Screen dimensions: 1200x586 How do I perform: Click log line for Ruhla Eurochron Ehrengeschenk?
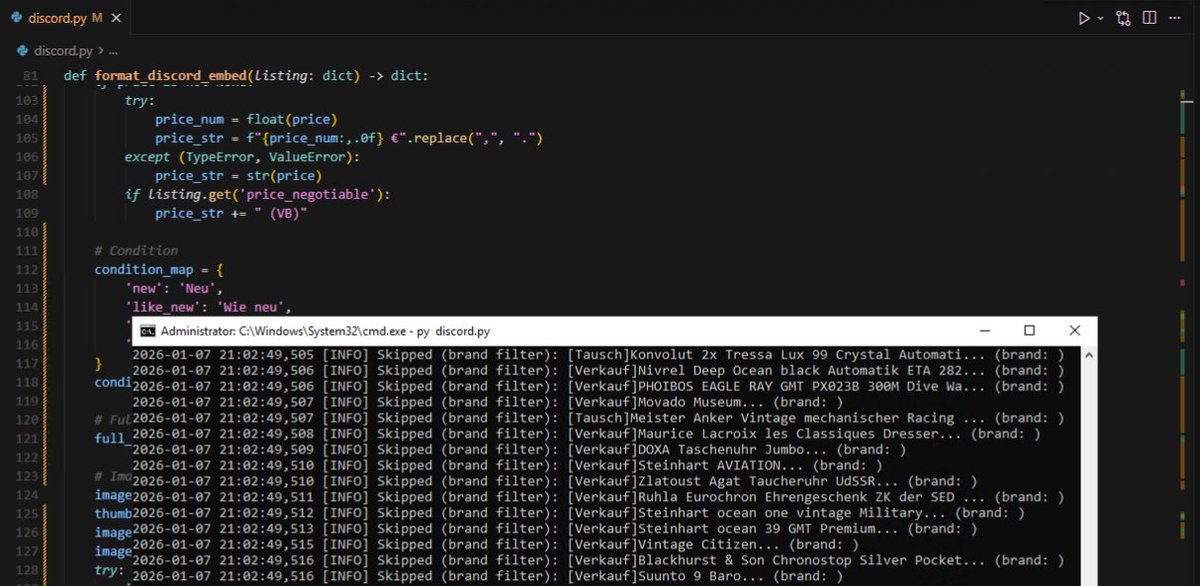coord(598,497)
